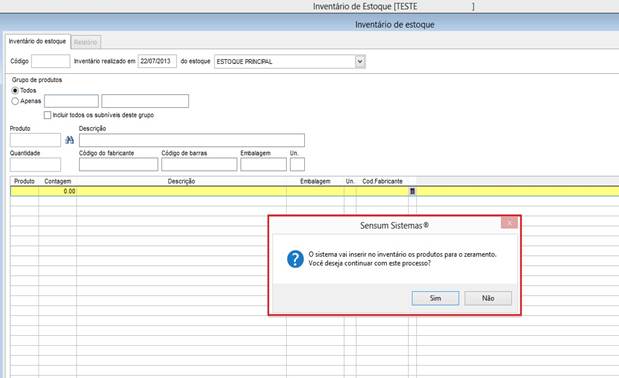Confirm with the Sim button
Image resolution: width=619 pixels, height=378 pixels.
[x=435, y=298]
